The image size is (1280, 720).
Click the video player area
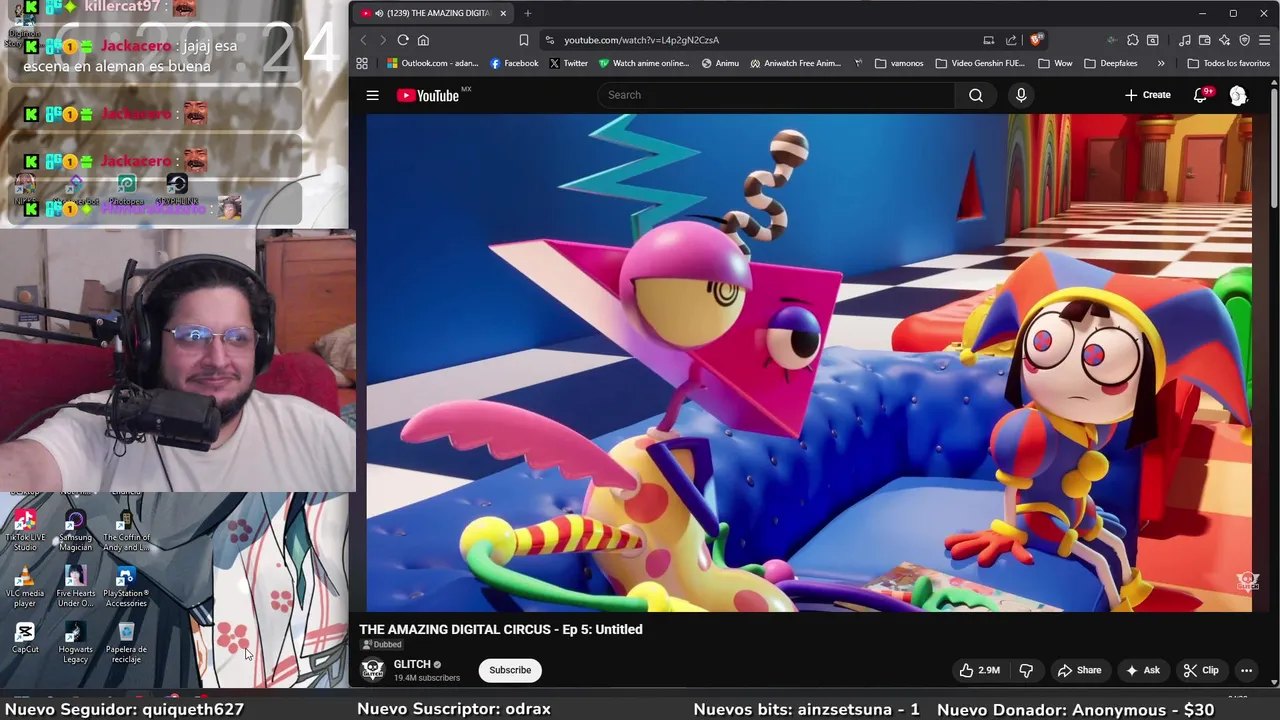pos(808,362)
